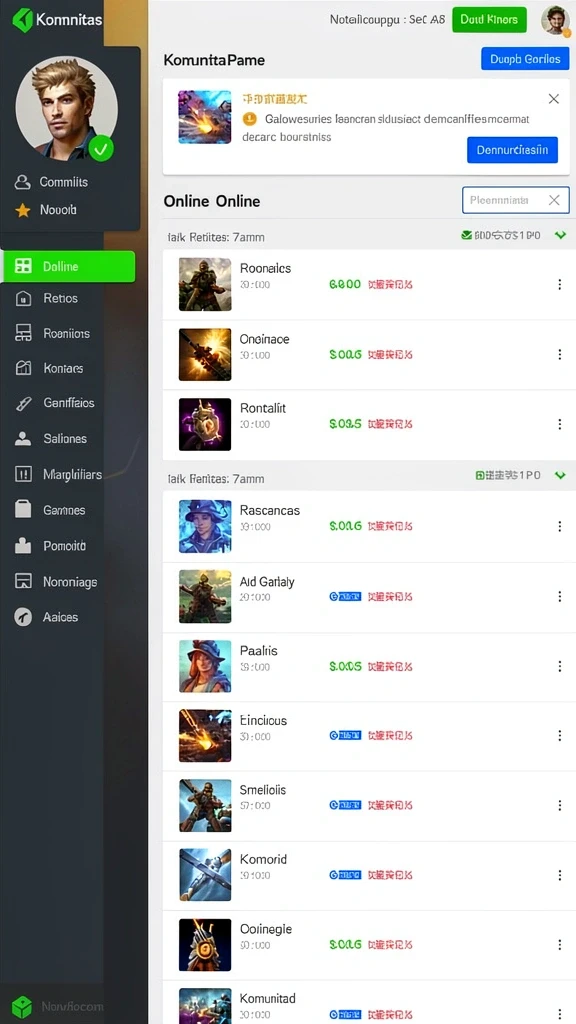Open the more options menu for Onoinace
The width and height of the screenshot is (576, 1024).
(x=560, y=355)
